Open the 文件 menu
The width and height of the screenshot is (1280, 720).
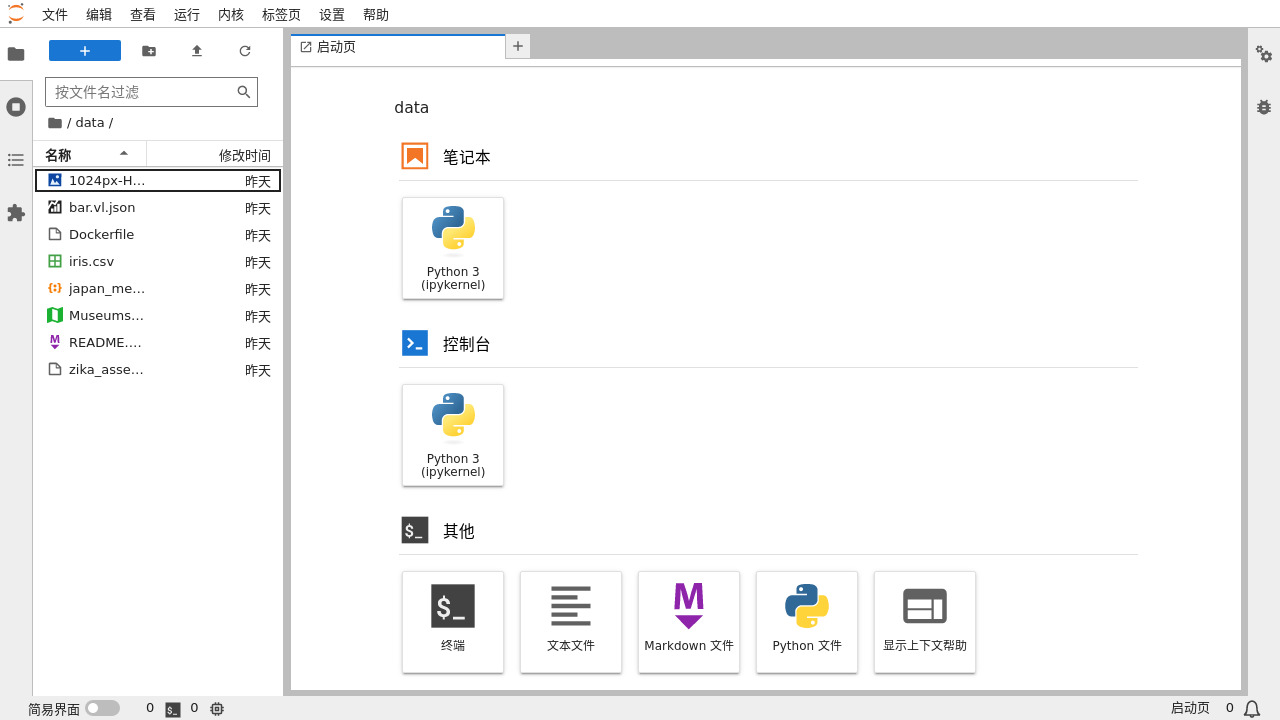click(x=55, y=15)
